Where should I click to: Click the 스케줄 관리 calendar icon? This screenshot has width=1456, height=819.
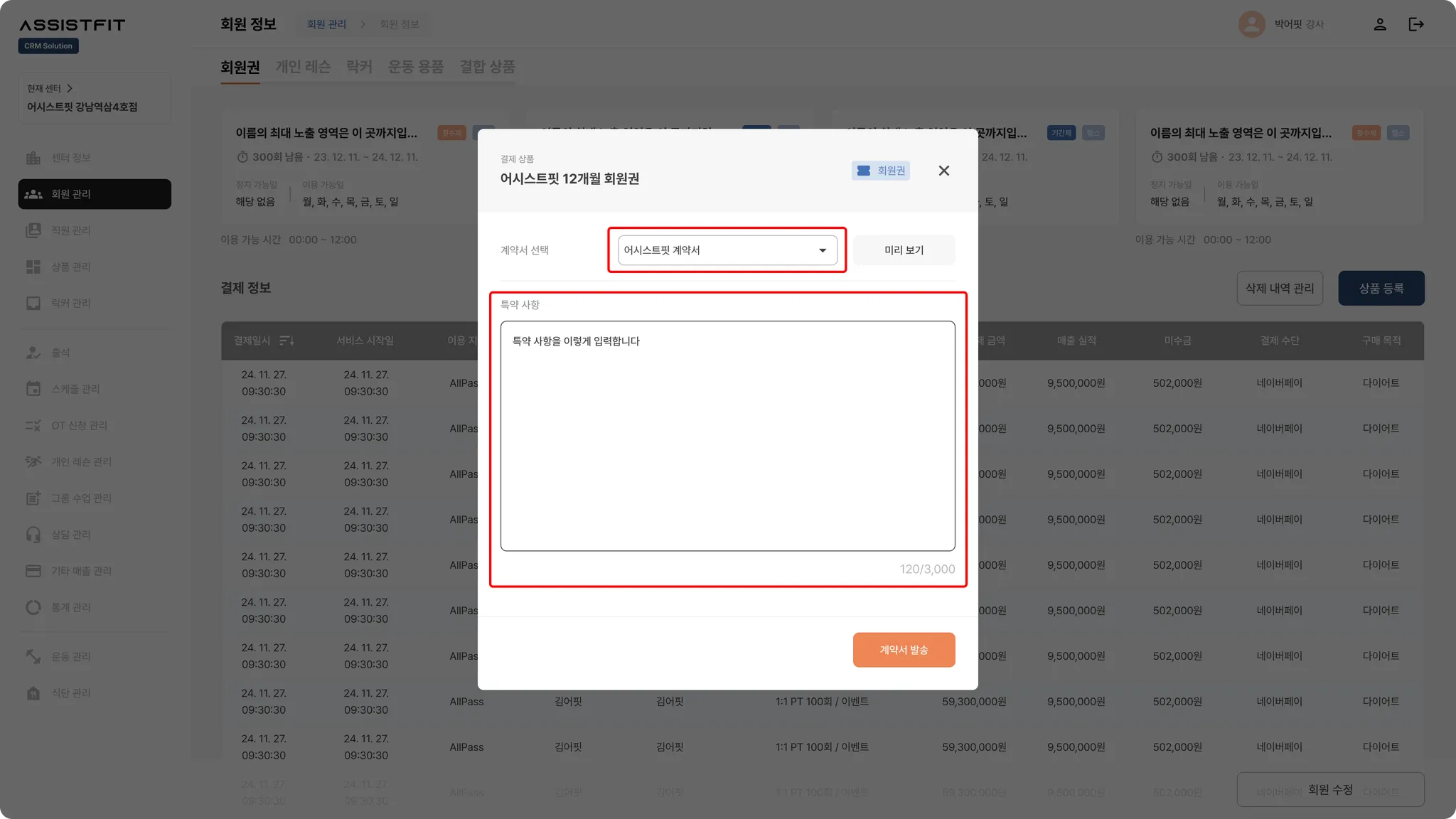[33, 389]
